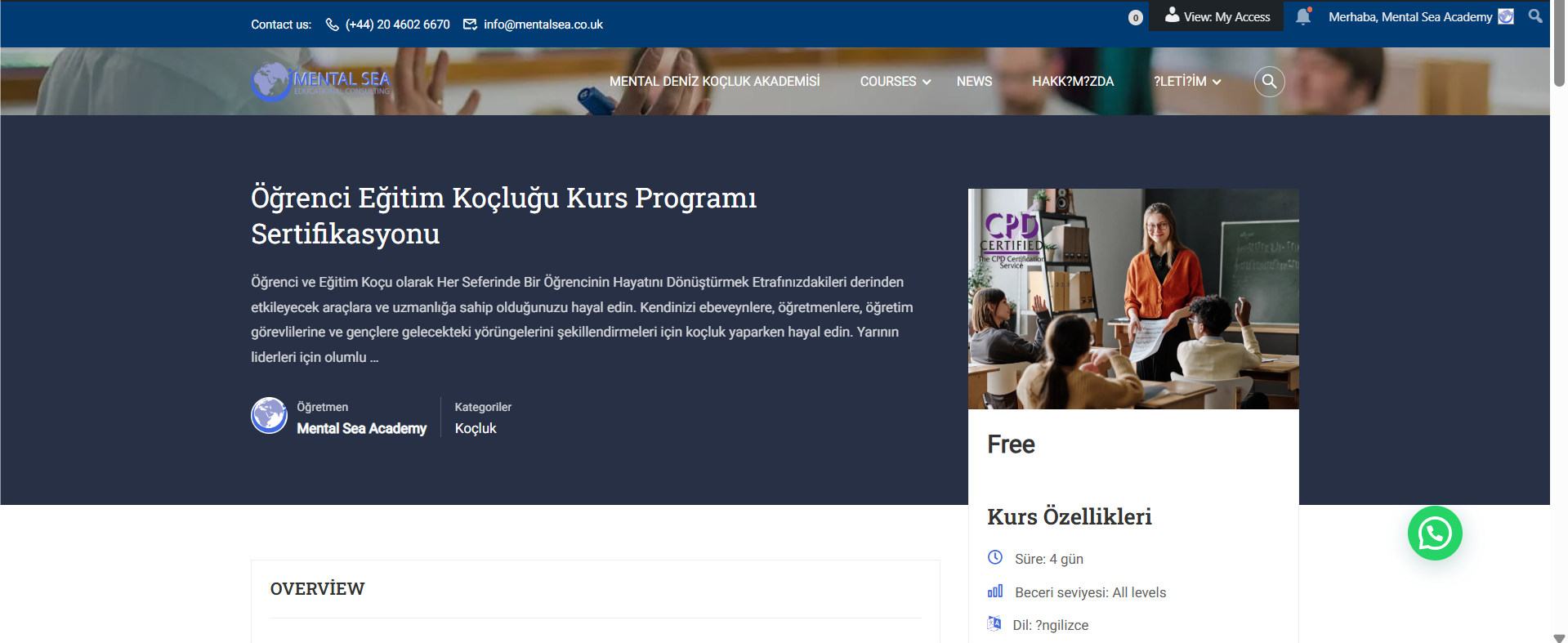Click the language icon beside Dil

[x=994, y=623]
